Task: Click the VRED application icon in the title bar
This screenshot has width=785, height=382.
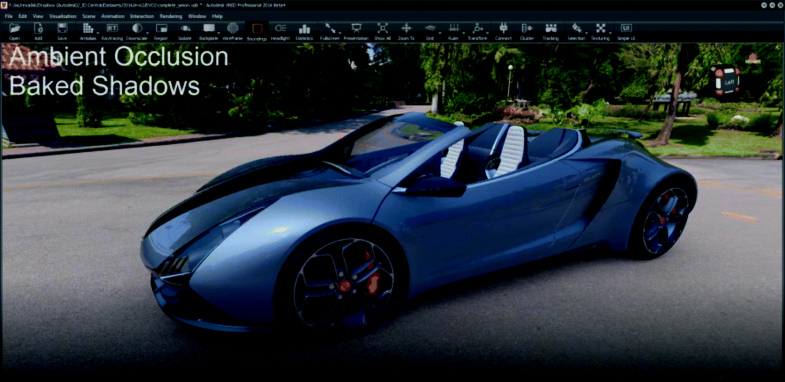Action: pos(4,5)
